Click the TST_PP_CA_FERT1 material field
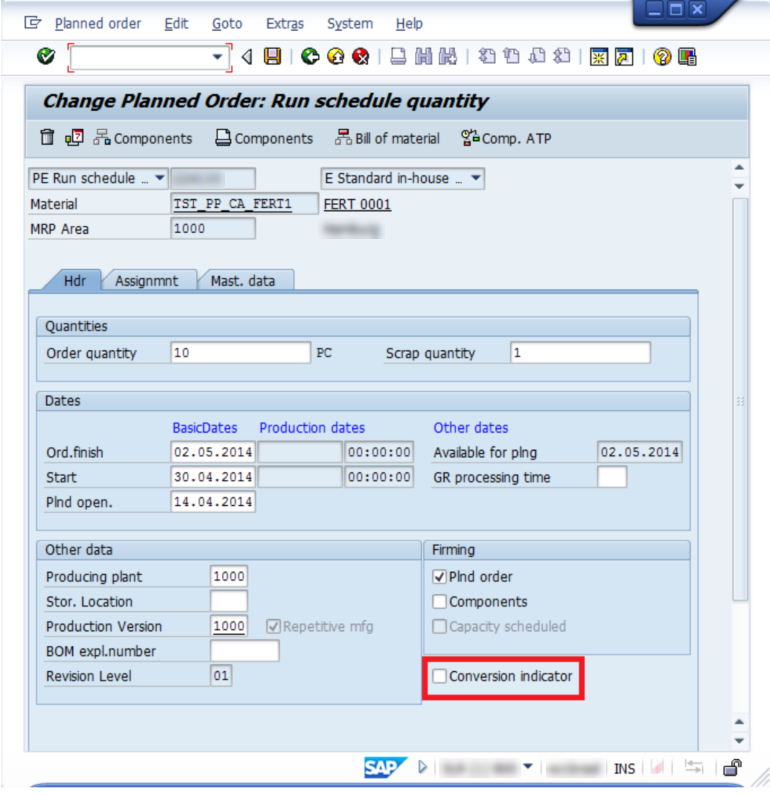This screenshot has height=795, width=770. pos(244,203)
